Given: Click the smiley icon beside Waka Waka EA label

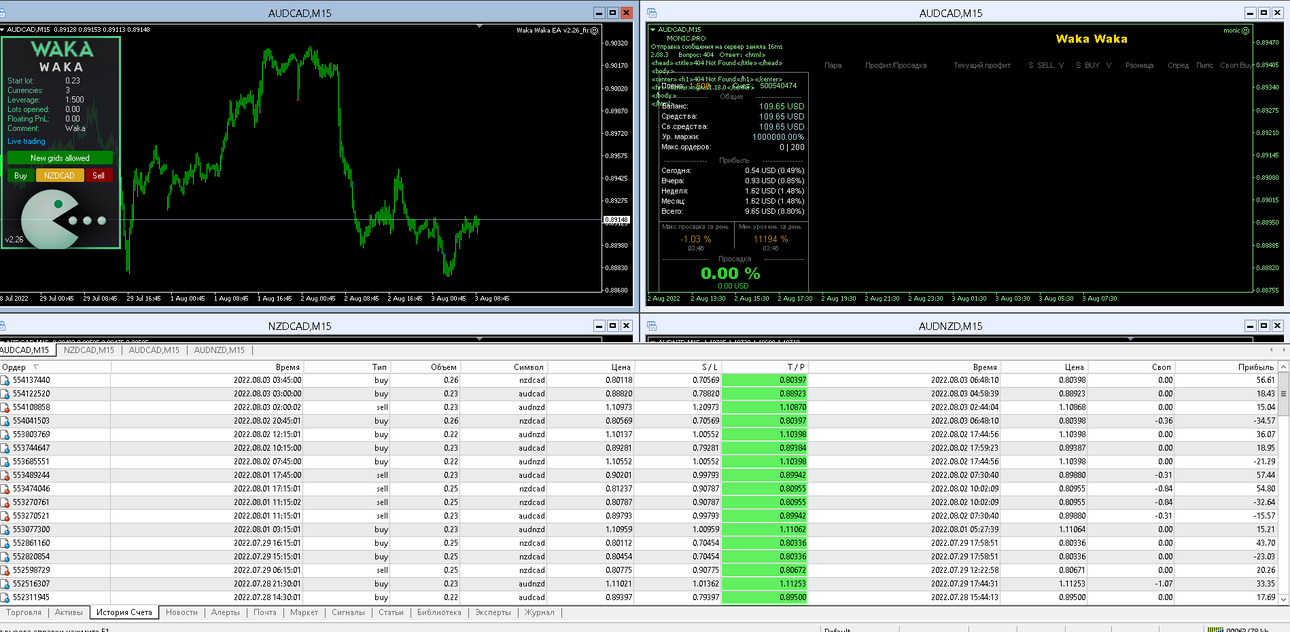Looking at the screenshot, I should [594, 30].
